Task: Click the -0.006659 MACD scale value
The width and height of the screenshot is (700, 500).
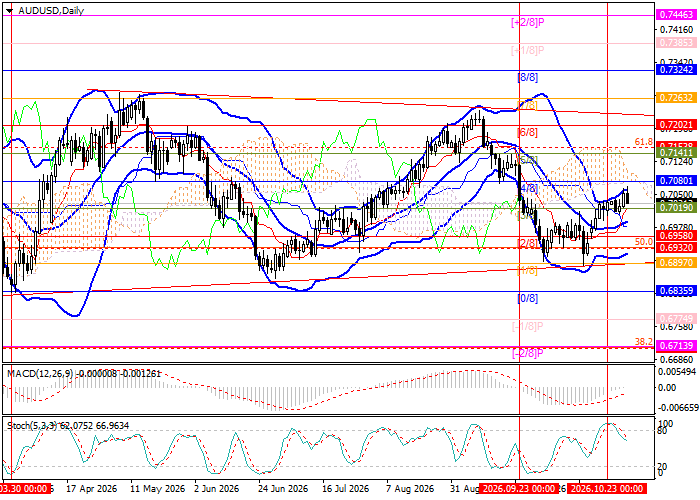Action: point(677,408)
